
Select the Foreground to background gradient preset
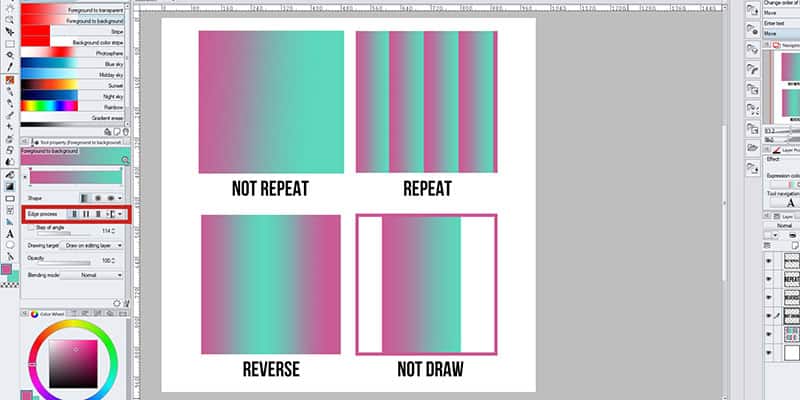click(x=72, y=20)
